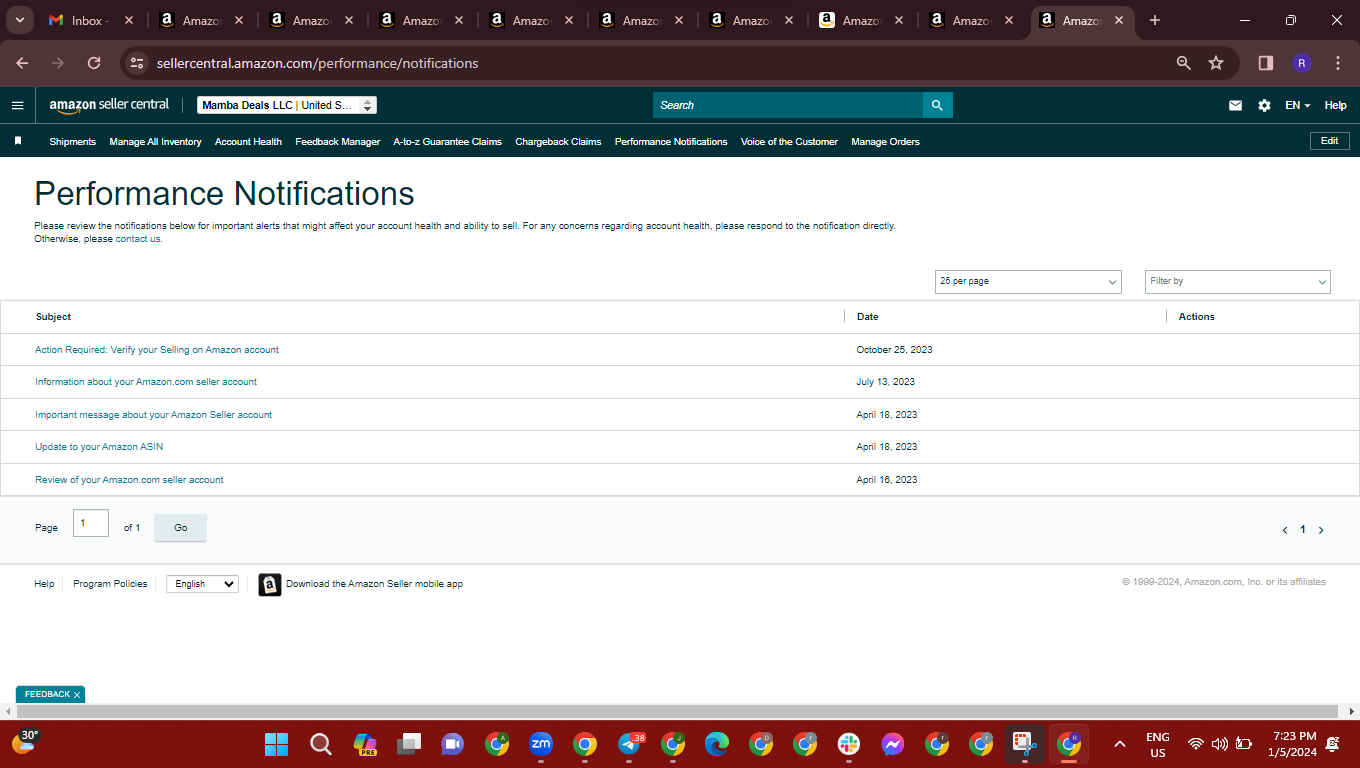Focus the Seller Central search field
Viewport: 1360px width, 768px height.
point(788,105)
